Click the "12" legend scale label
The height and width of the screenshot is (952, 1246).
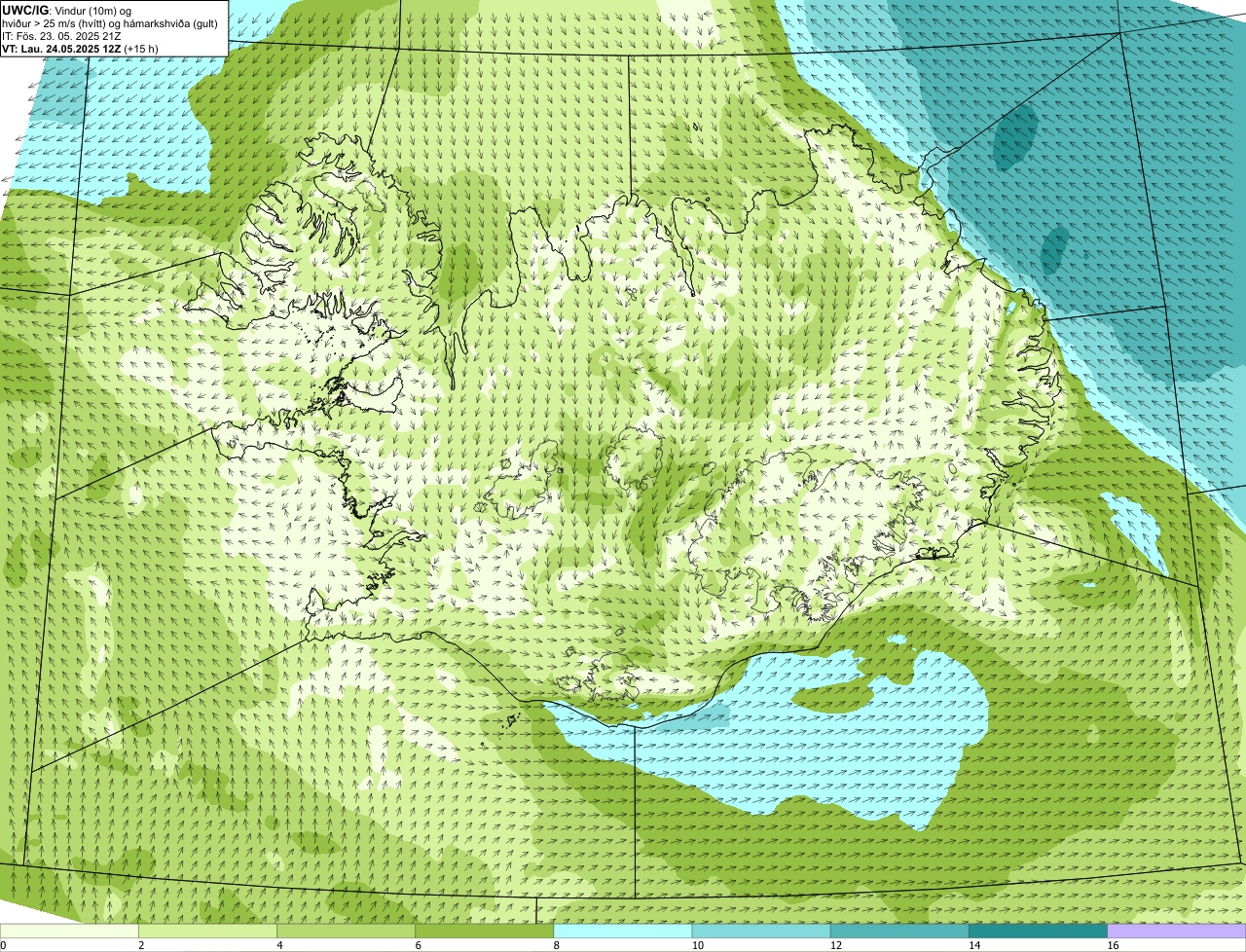coord(835,945)
